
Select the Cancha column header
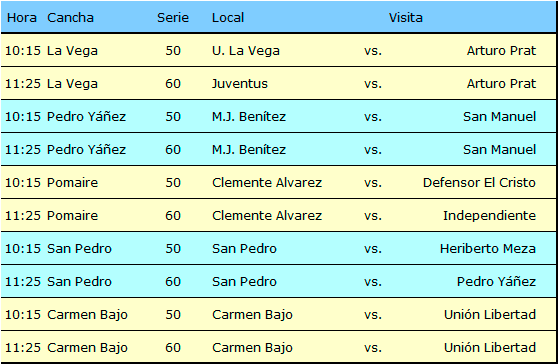[x=70, y=17]
